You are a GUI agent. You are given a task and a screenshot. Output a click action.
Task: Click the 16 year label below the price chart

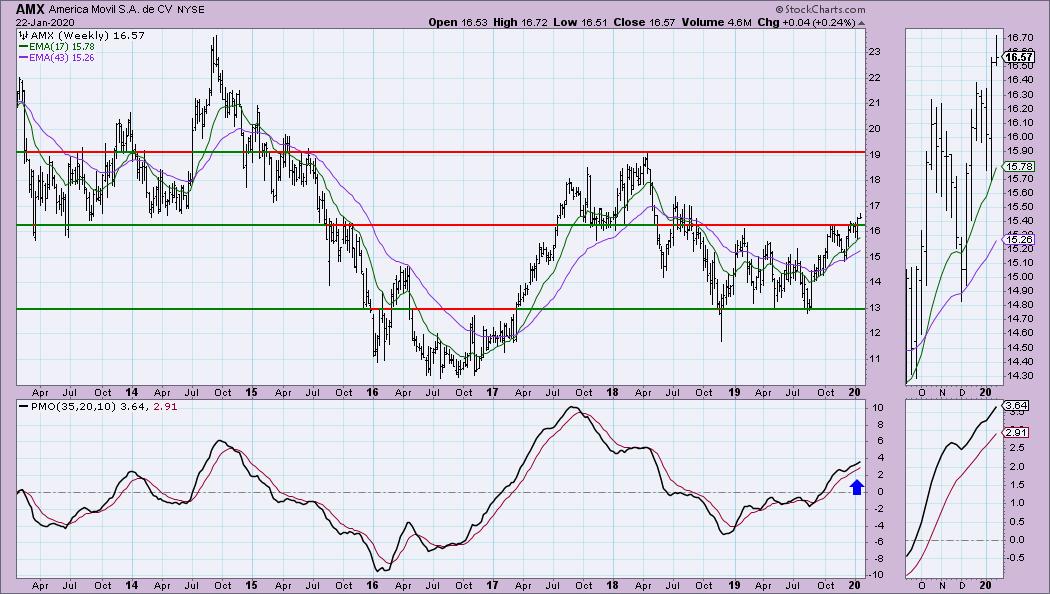coord(372,392)
